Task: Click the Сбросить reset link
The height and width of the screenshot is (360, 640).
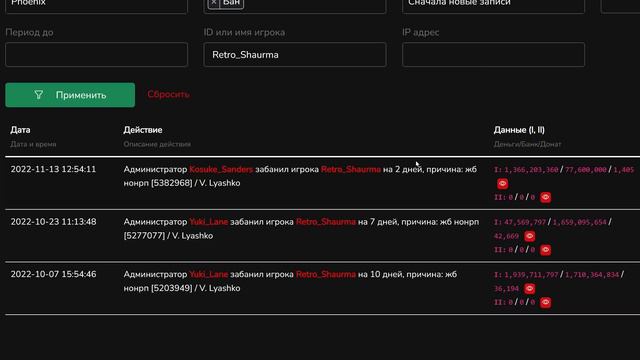Action: [x=169, y=95]
